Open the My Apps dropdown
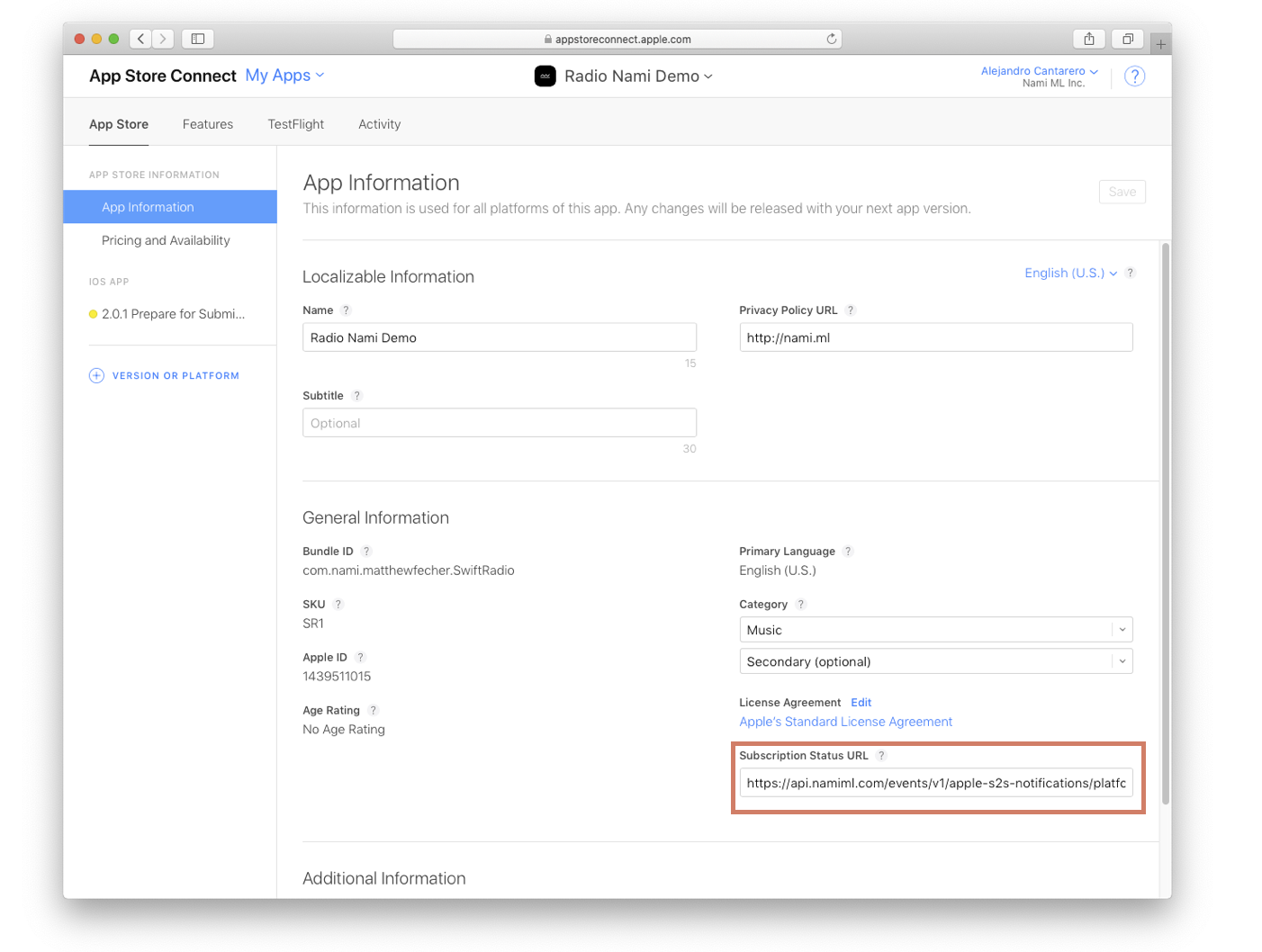Viewport: 1262px width, 952px height. pyautogui.click(x=284, y=76)
